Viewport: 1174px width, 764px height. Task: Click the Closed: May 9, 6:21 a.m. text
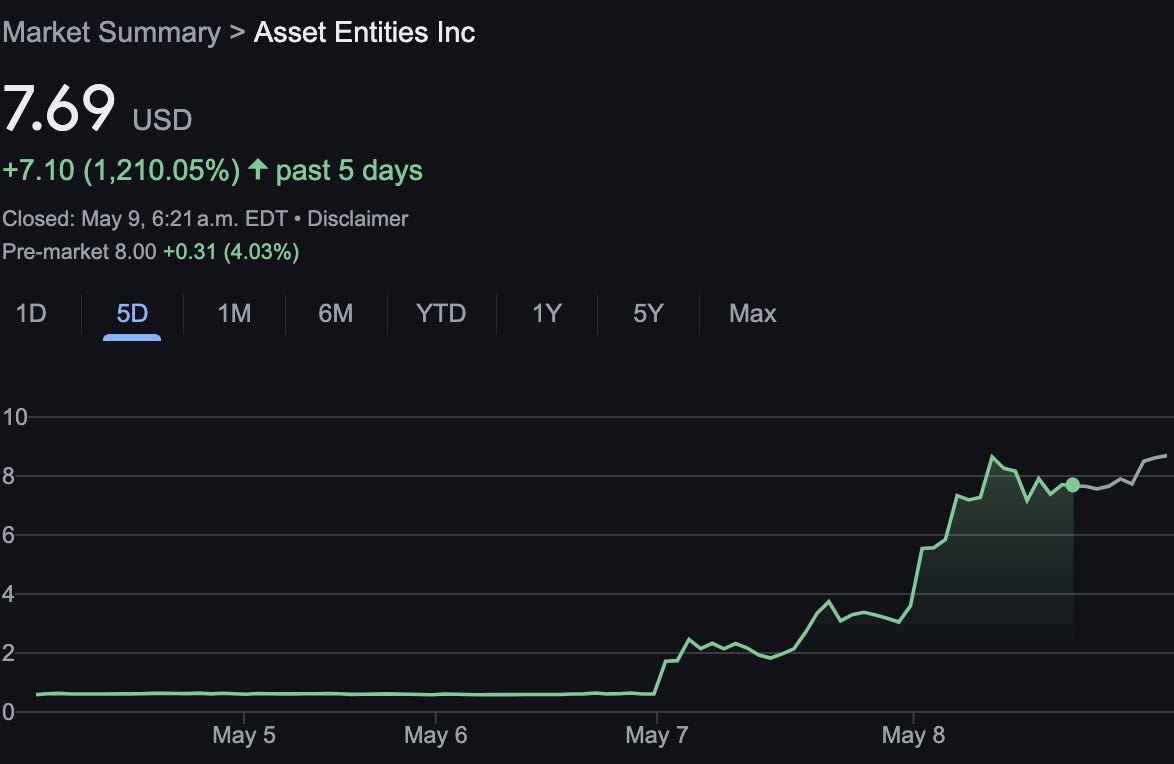[x=145, y=219]
